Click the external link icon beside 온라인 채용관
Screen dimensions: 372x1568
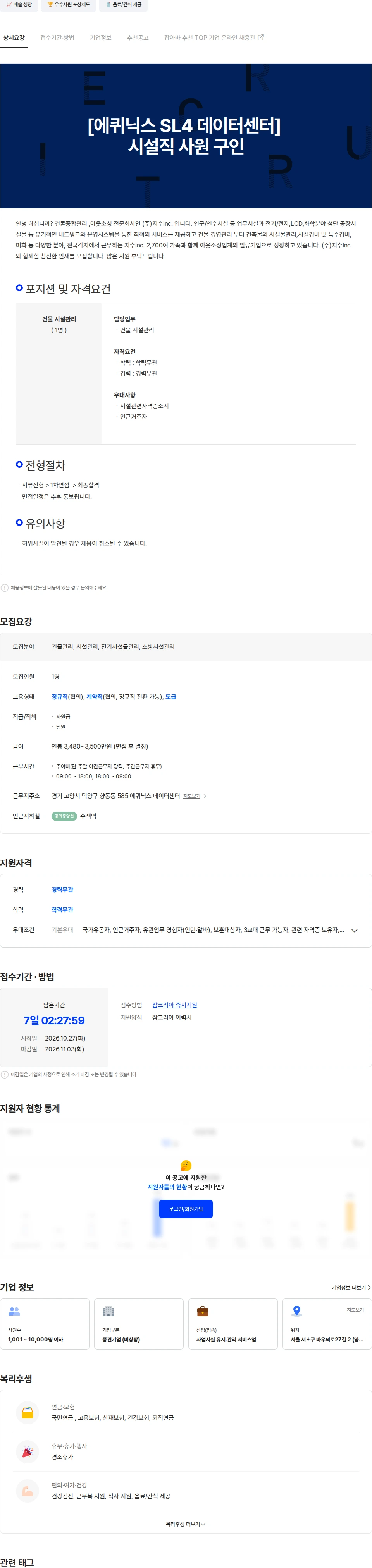(x=260, y=37)
